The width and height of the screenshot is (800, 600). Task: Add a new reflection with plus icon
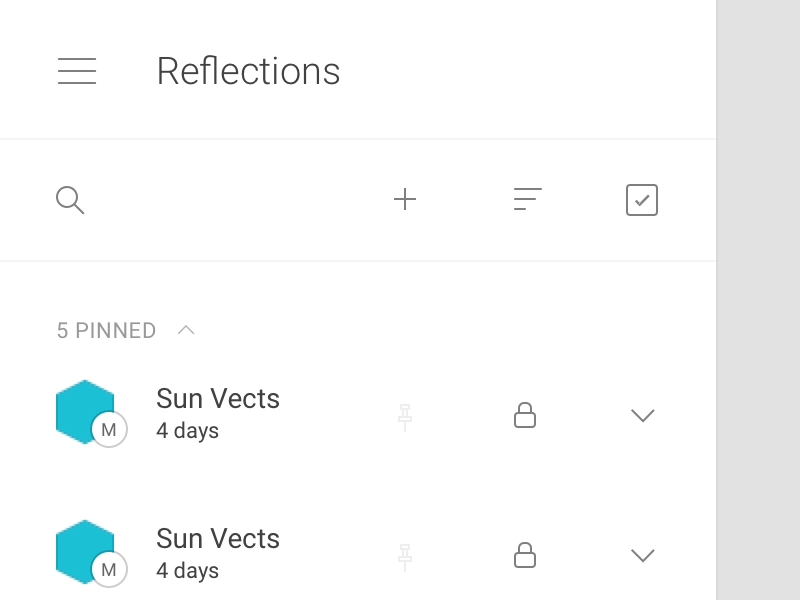click(405, 200)
